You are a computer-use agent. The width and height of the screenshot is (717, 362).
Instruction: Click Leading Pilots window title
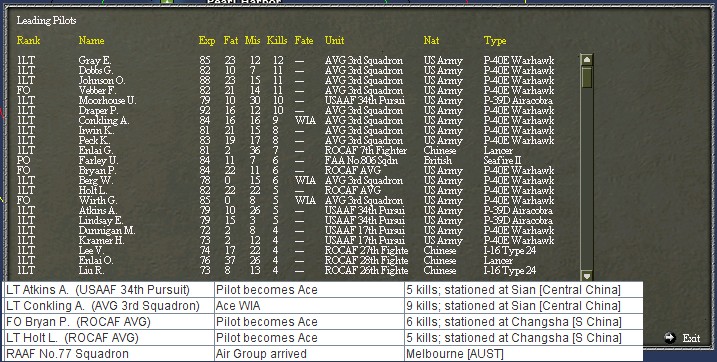click(x=46, y=21)
